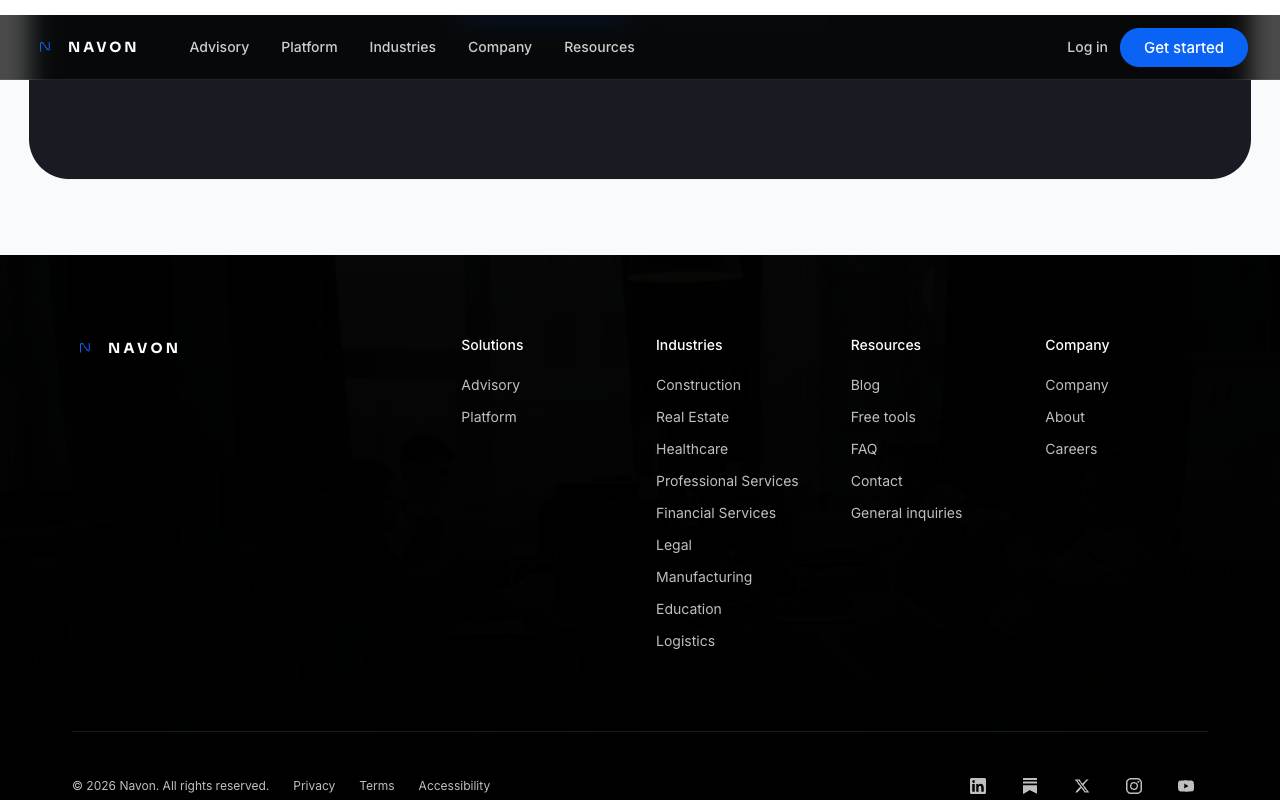Open the Logistics footer link
1280x800 pixels.
coord(685,641)
